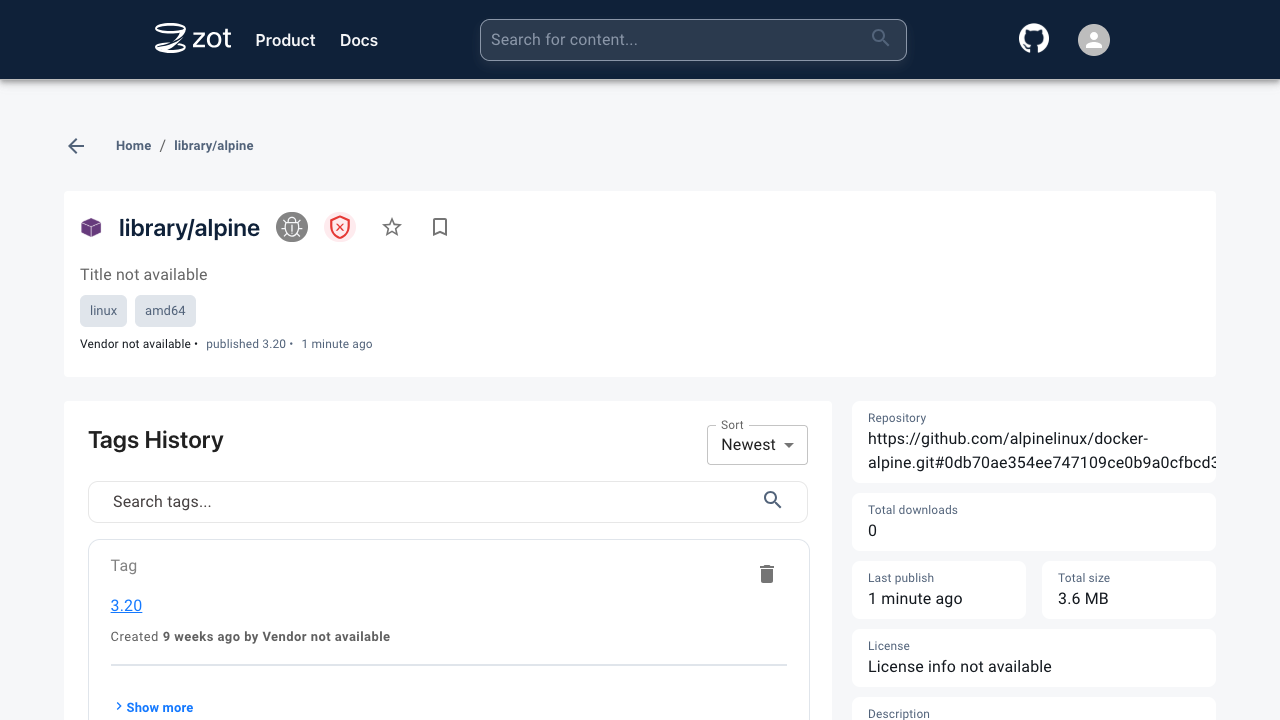
Task: Open the GitHub repository icon
Action: coord(1034,39)
